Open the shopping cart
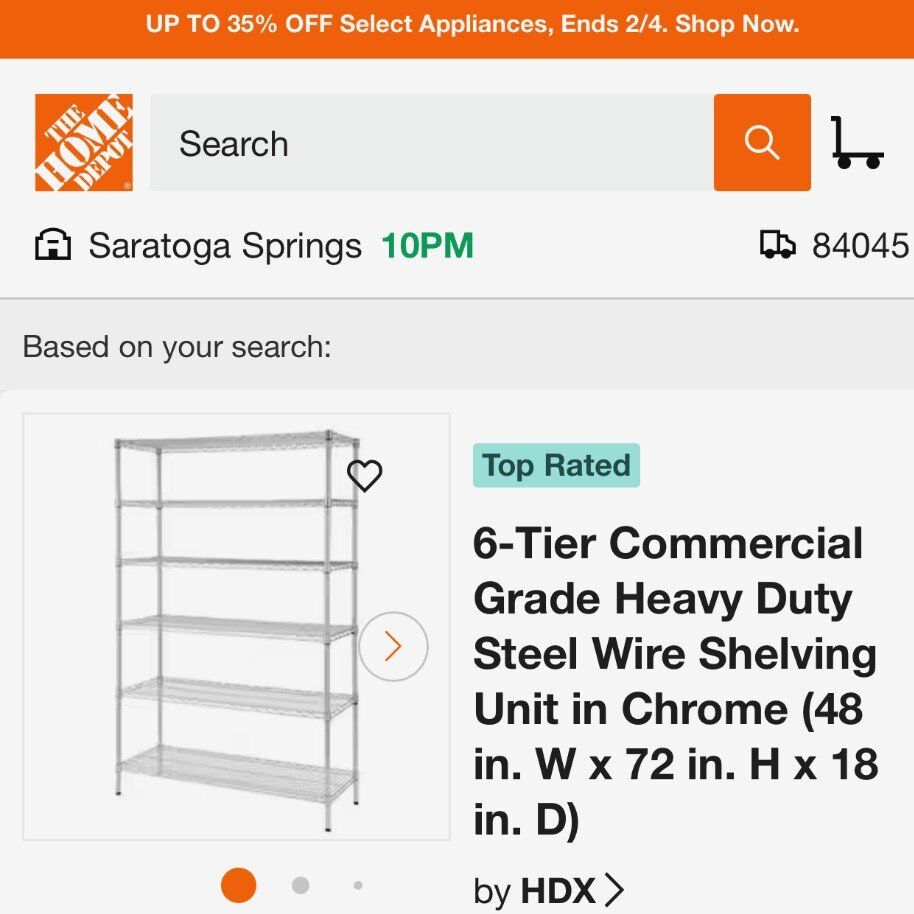This screenshot has width=914, height=914. coord(857,143)
